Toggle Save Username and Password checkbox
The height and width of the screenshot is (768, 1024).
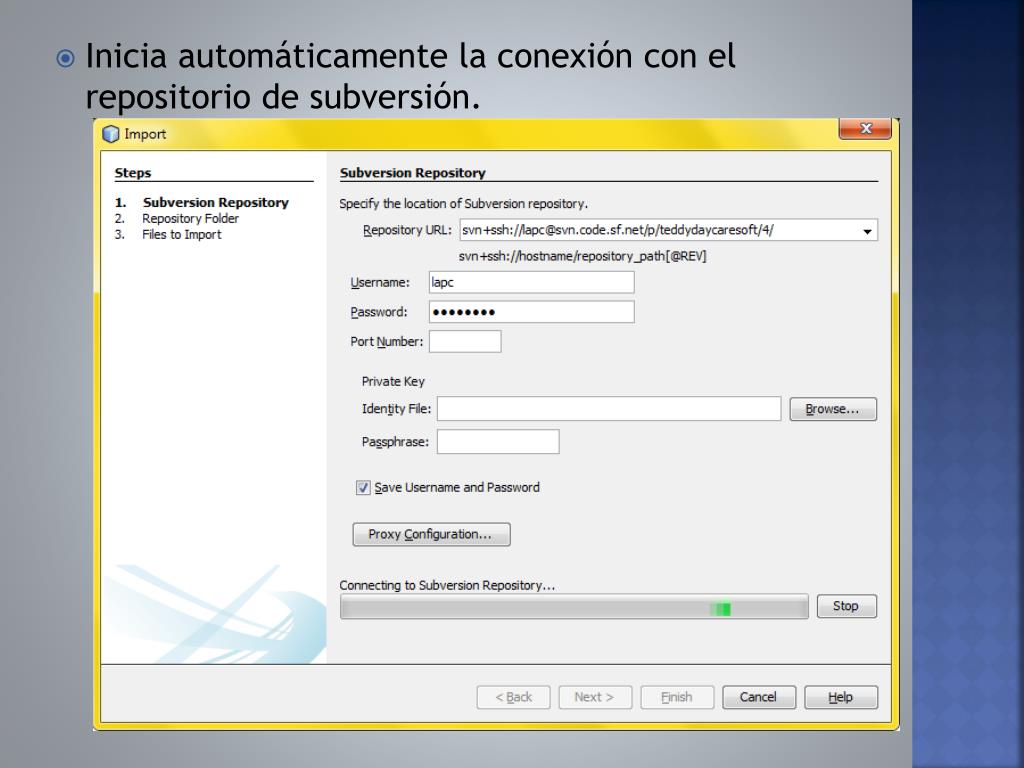[363, 487]
